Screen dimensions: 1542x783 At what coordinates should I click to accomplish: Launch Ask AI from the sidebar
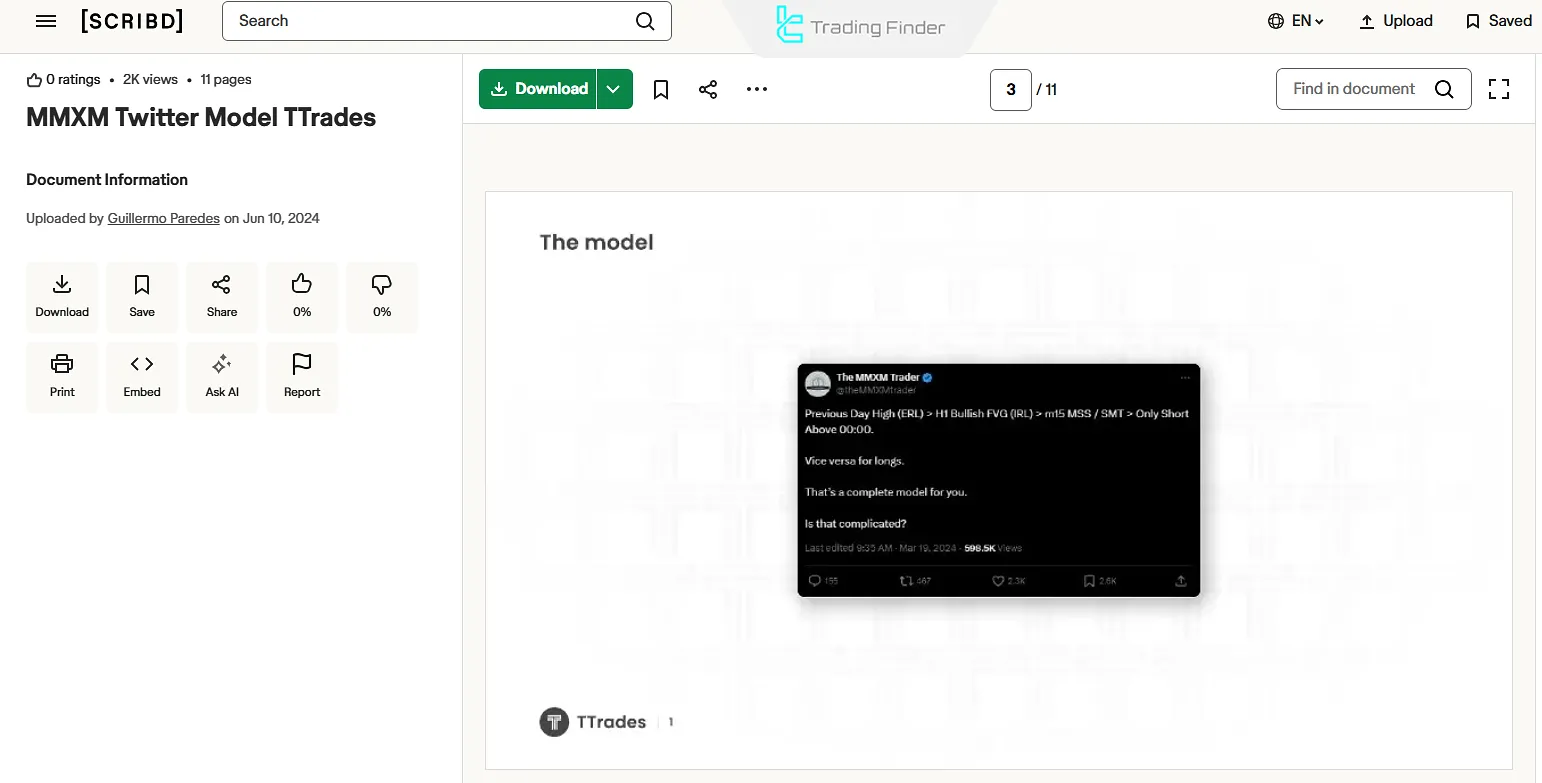coord(222,377)
